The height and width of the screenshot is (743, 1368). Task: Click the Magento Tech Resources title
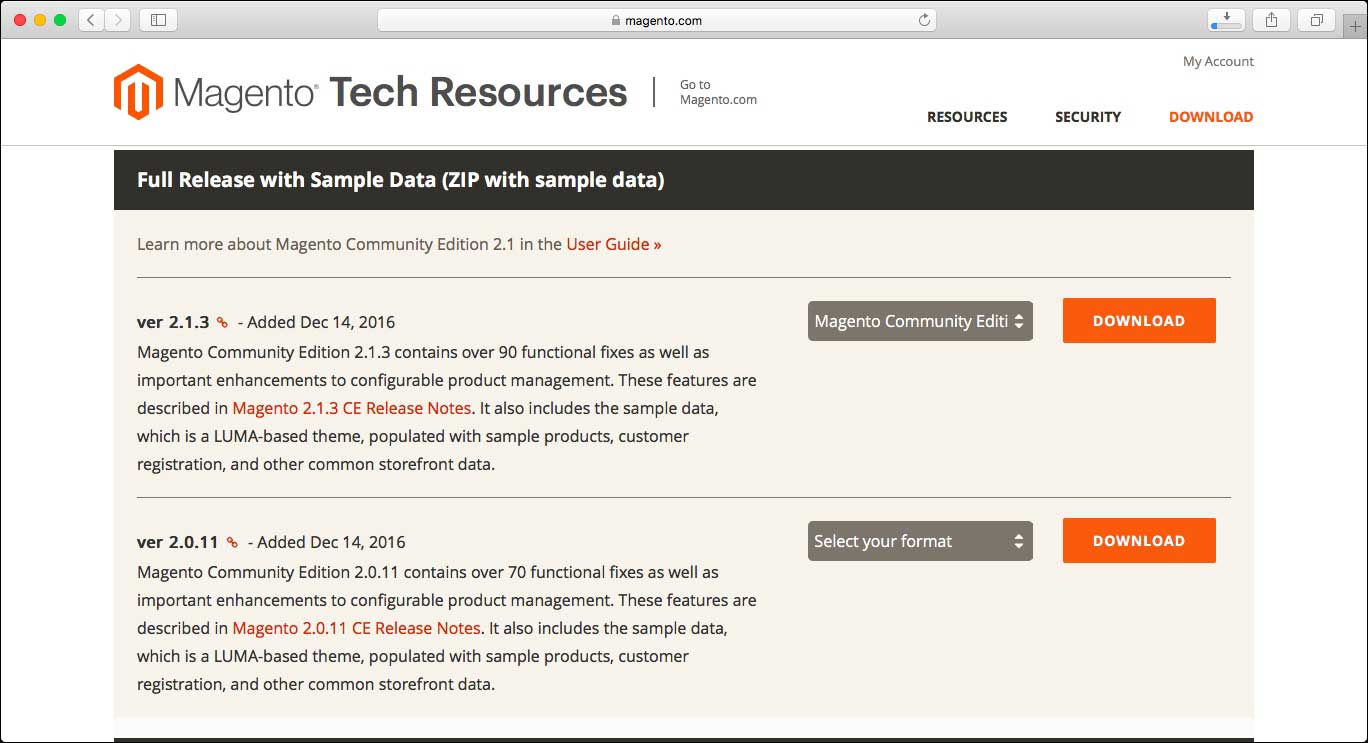[400, 92]
